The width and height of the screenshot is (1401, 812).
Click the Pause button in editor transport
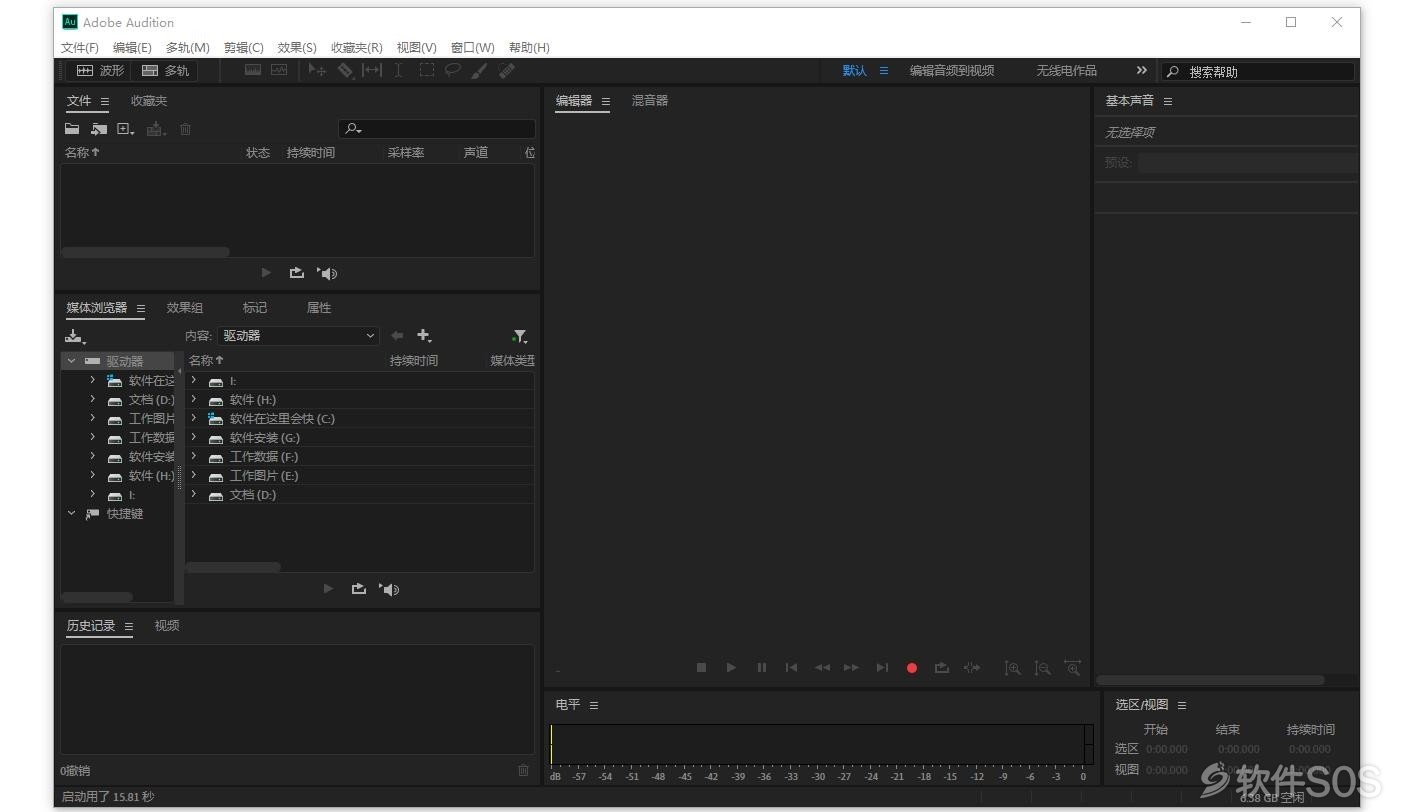761,667
